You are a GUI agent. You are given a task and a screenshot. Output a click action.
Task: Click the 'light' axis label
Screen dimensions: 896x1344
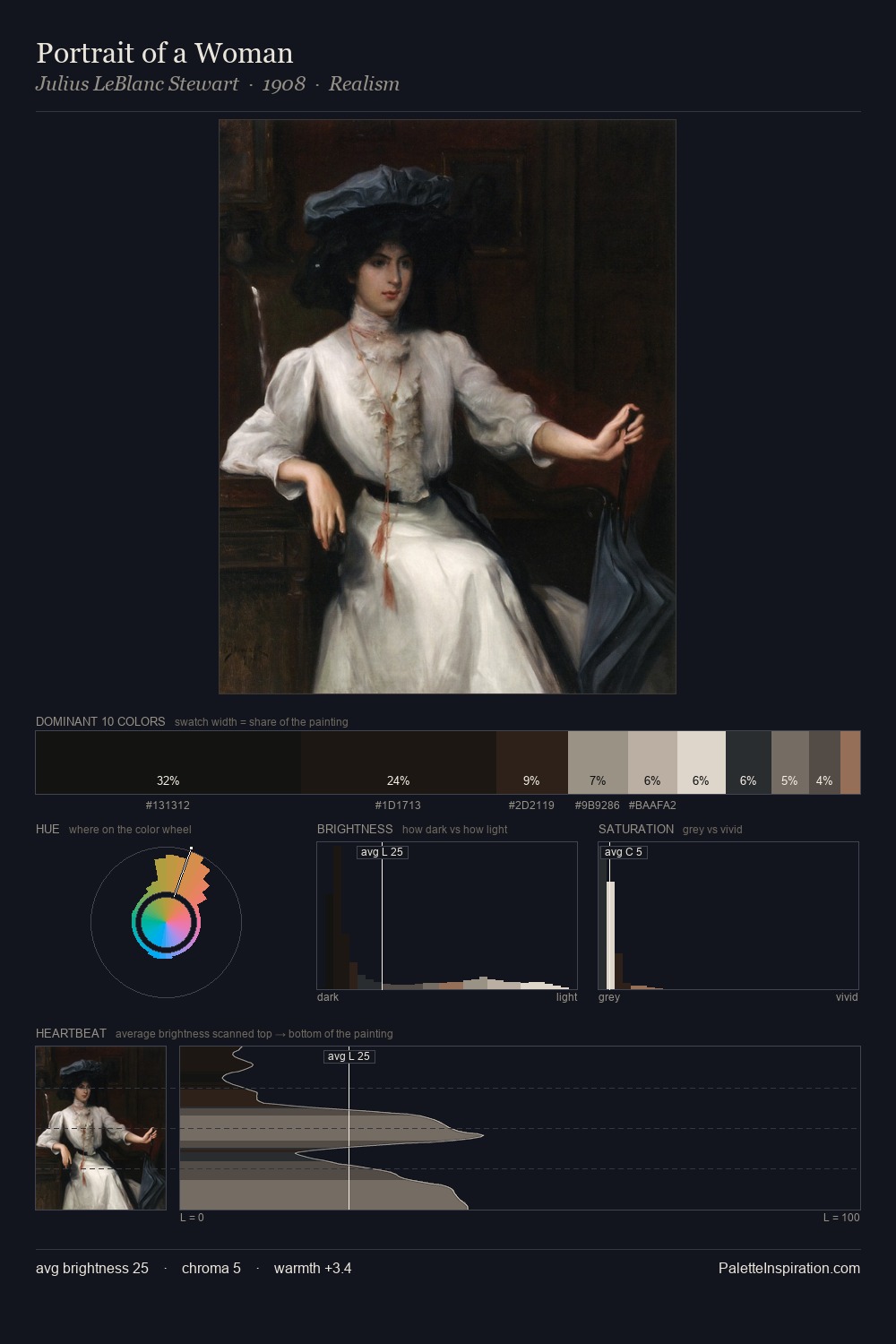pos(566,997)
